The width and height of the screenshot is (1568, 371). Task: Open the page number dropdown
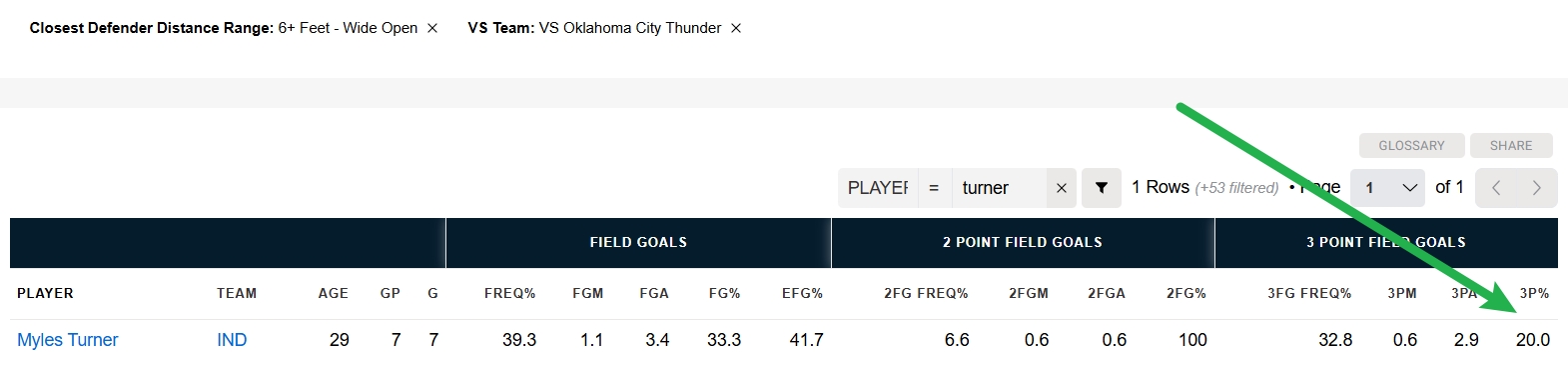tap(1387, 188)
